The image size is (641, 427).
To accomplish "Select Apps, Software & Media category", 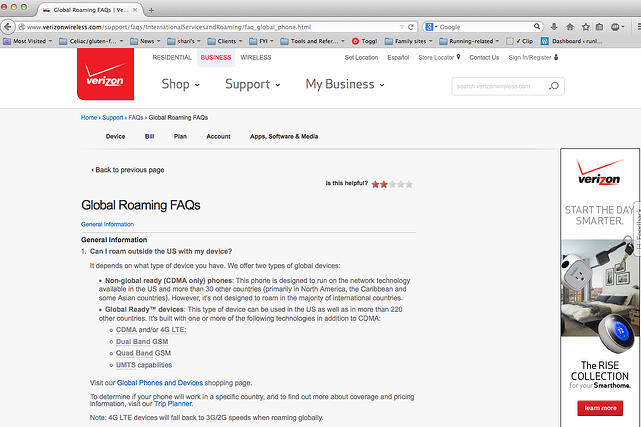I will pyautogui.click(x=284, y=136).
